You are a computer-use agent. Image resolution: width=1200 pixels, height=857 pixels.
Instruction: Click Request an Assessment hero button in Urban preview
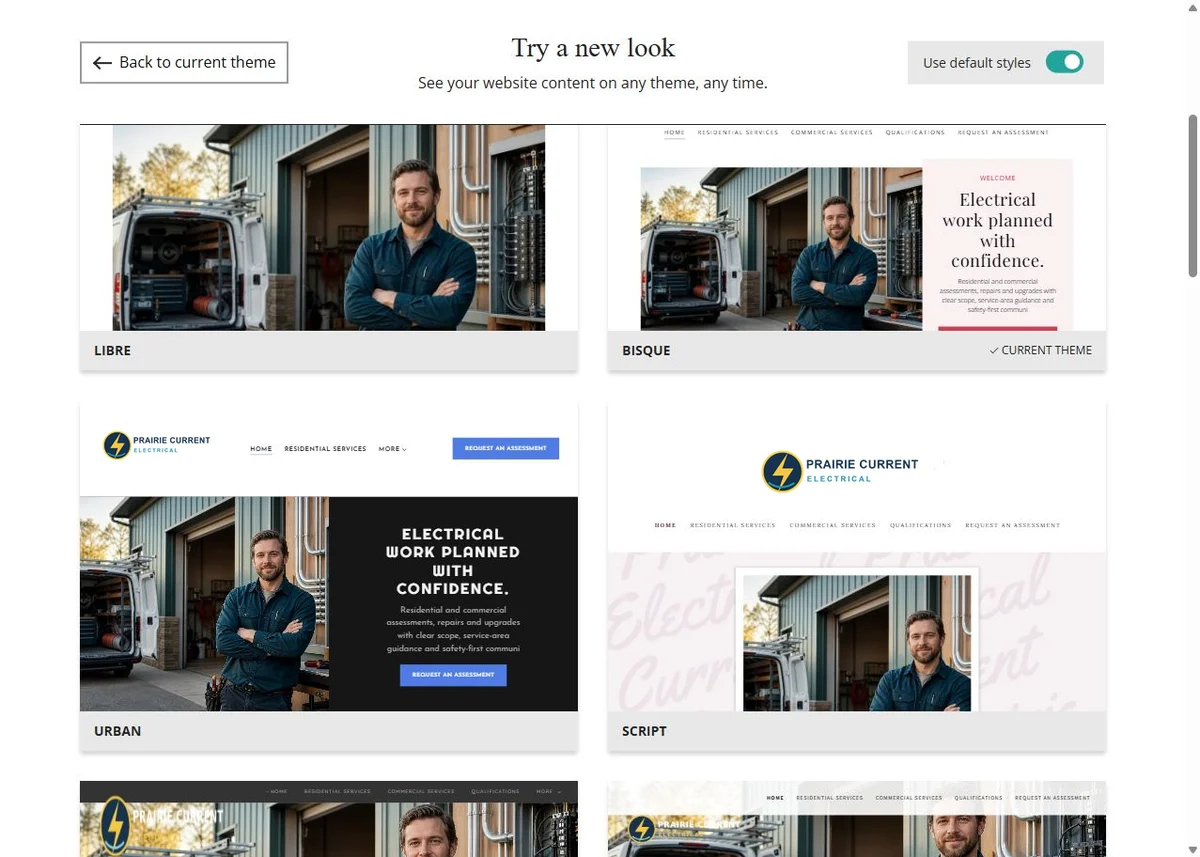[x=453, y=675]
